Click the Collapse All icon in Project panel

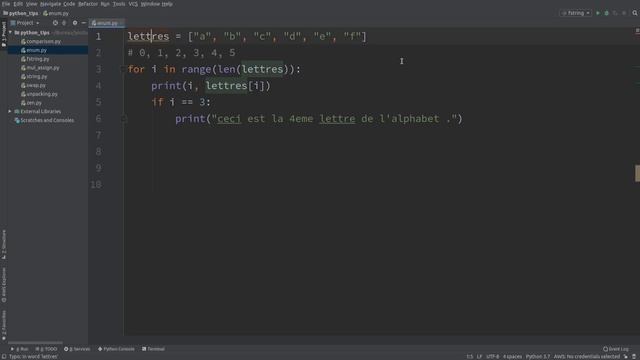point(64,23)
